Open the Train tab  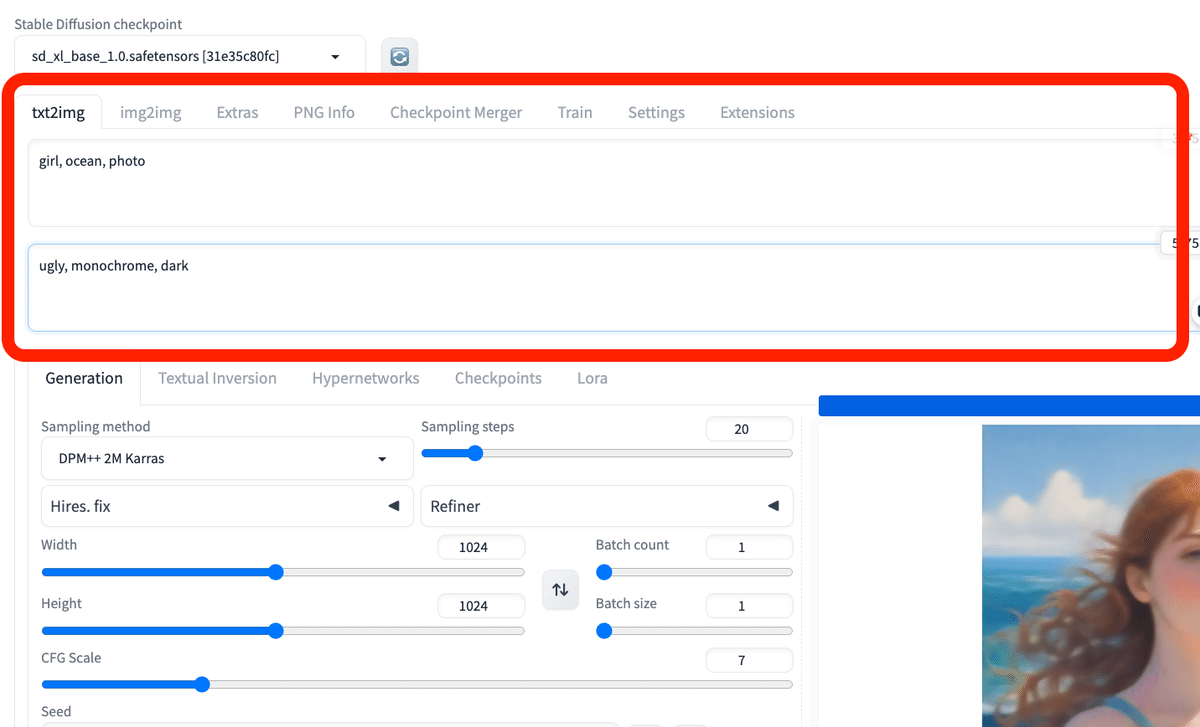(x=575, y=112)
